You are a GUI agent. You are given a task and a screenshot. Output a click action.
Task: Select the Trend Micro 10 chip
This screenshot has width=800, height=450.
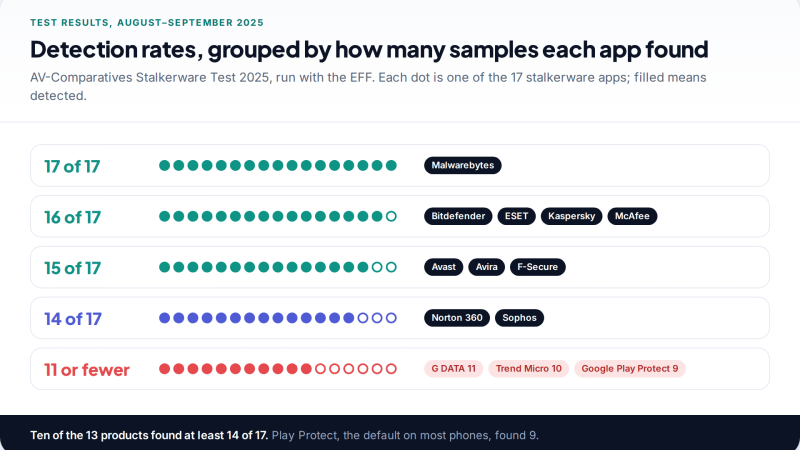(x=528, y=369)
